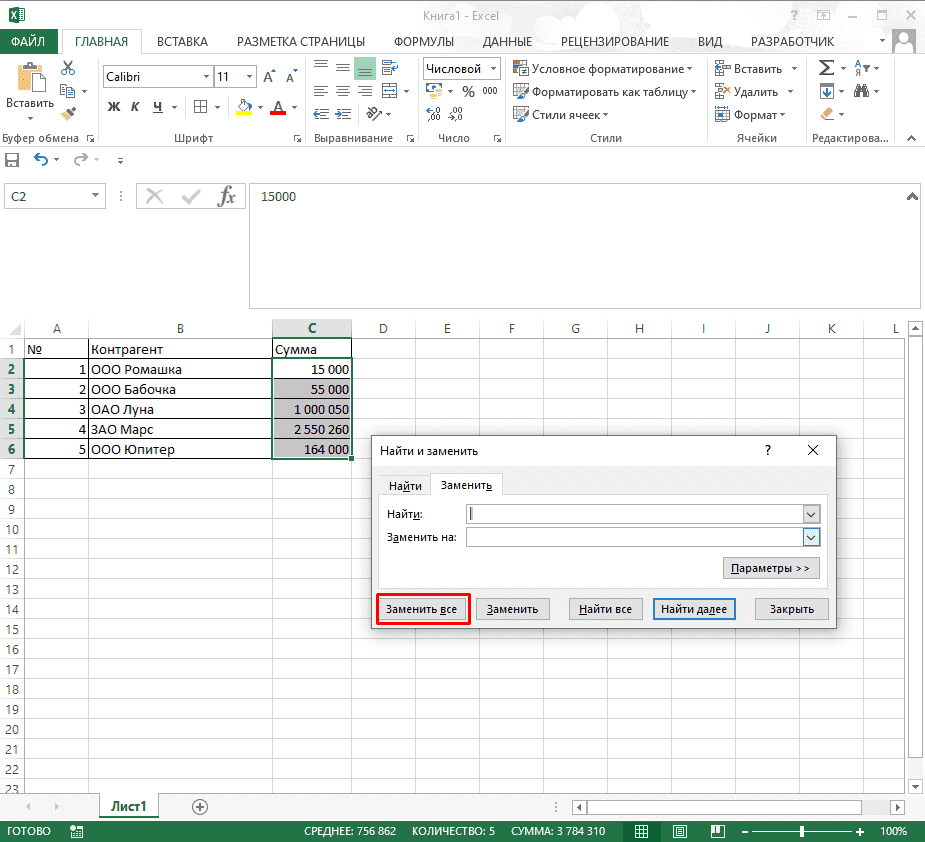This screenshot has height=842, width=925.
Task: Click the AutoSum sigma icon
Action: point(826,68)
